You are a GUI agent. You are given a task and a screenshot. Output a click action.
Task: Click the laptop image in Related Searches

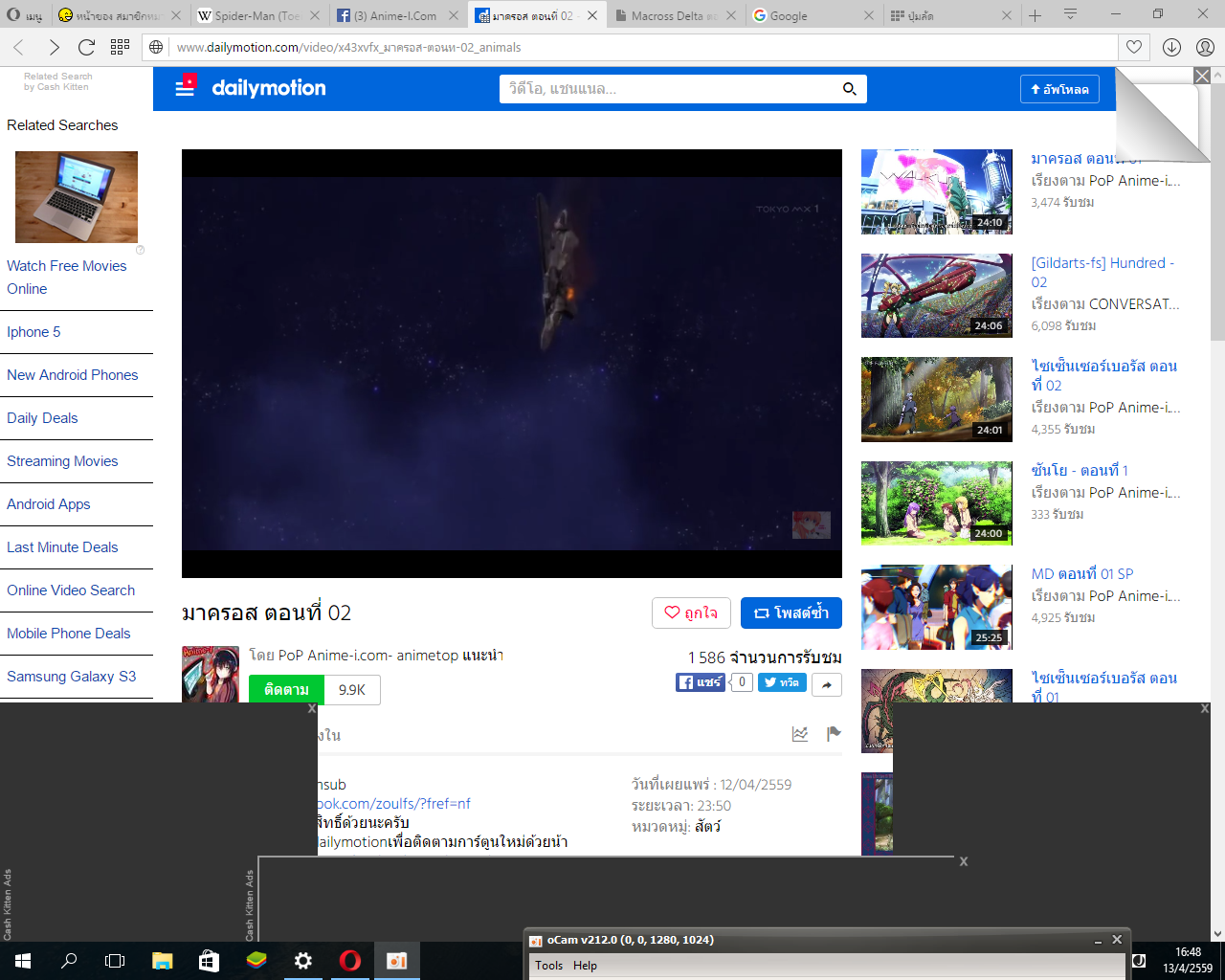point(77,197)
